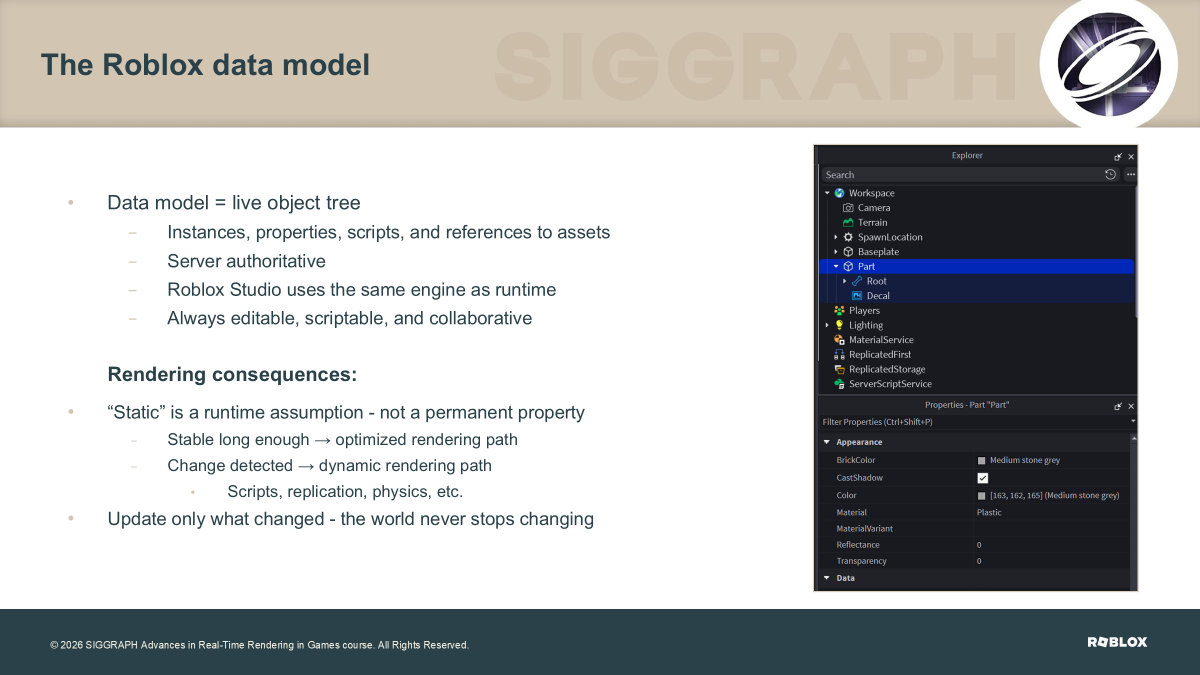Expand the Baseplate node
This screenshot has height=675, width=1200.
[836, 252]
